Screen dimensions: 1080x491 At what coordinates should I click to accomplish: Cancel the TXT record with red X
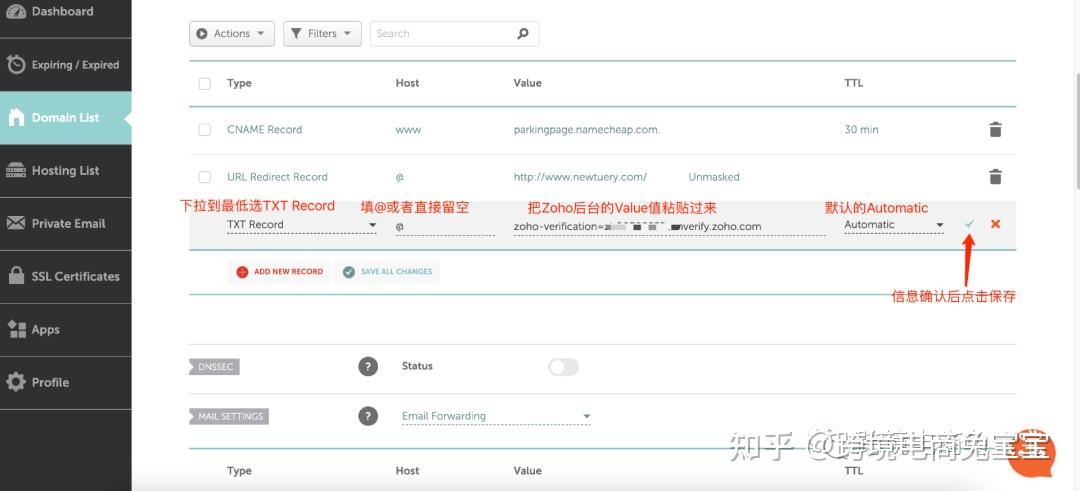tap(995, 224)
